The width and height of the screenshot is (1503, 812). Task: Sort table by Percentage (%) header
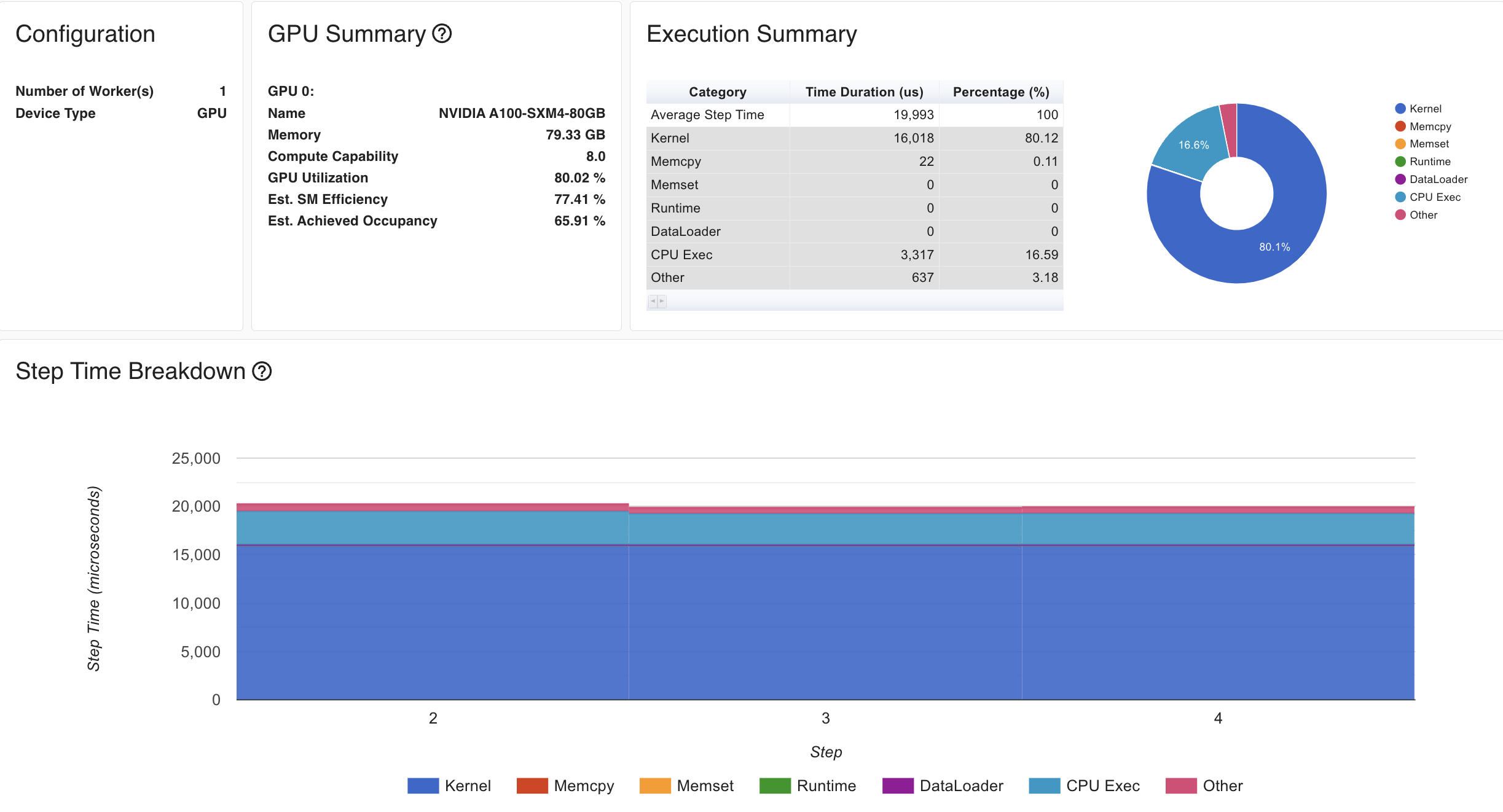pyautogui.click(x=1001, y=92)
